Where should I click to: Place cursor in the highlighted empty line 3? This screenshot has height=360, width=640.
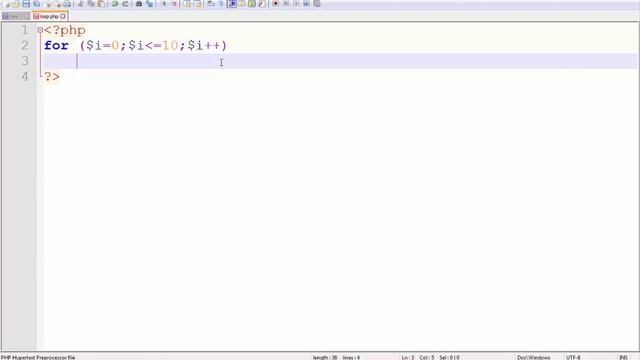pos(340,61)
